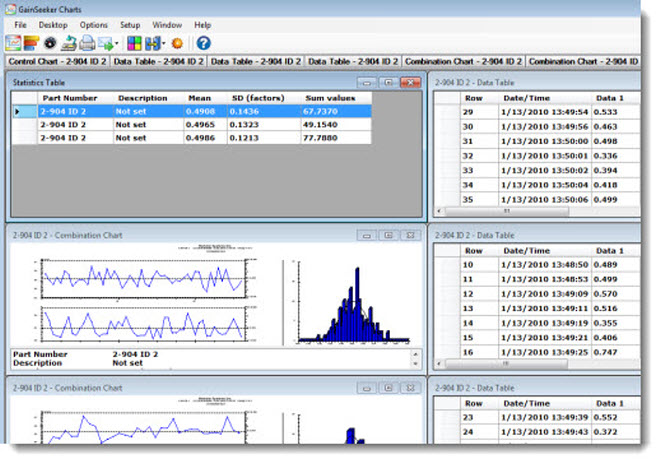Click the black dial gauge toolbar icon
Viewport: 660px width, 463px height.
click(x=49, y=43)
